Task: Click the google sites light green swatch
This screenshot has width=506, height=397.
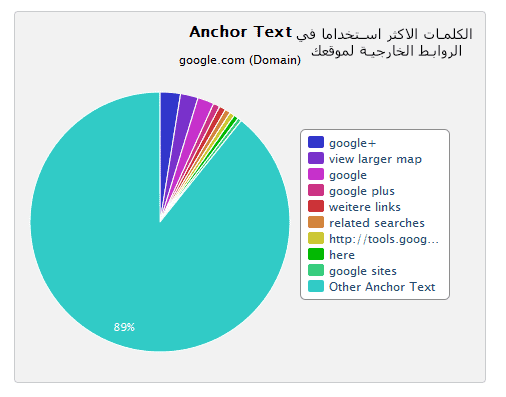Action: point(316,270)
